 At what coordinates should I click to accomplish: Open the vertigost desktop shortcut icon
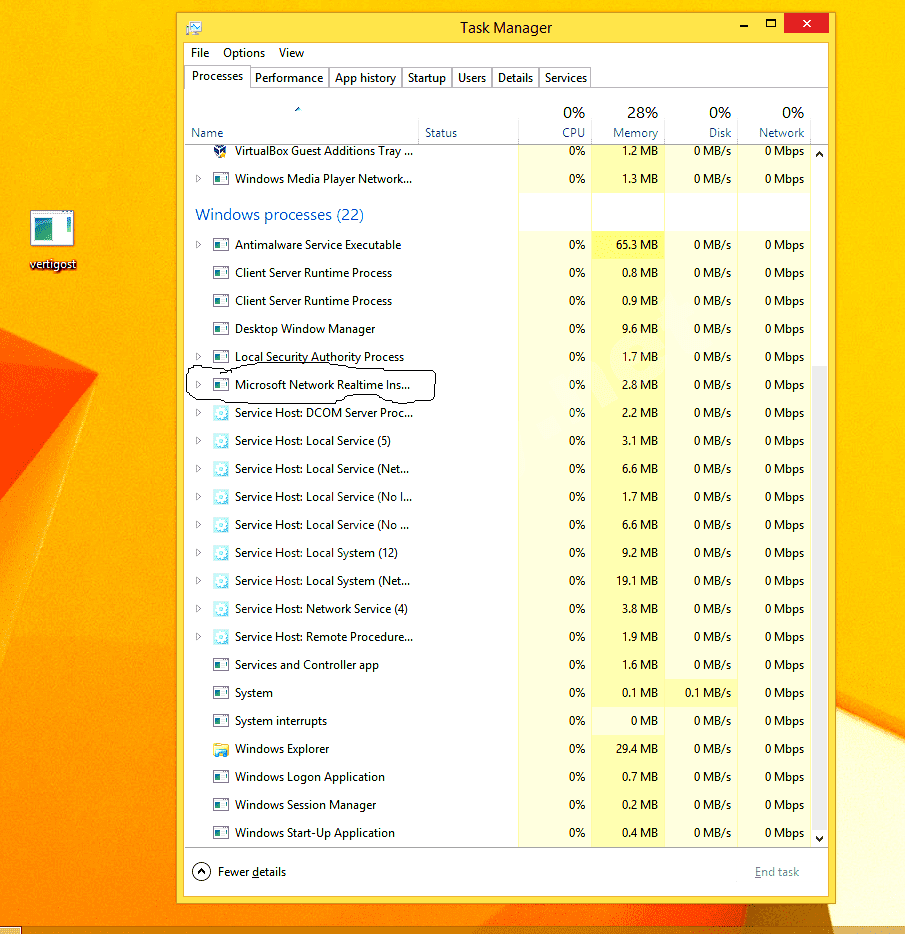52,229
